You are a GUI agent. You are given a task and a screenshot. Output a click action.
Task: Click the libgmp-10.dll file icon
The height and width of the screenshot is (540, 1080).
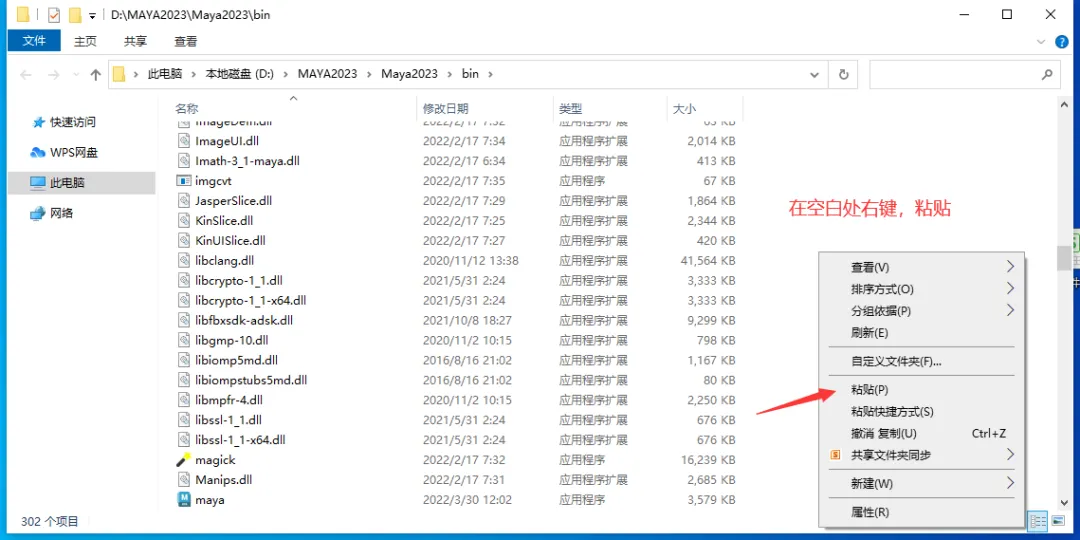coord(183,340)
